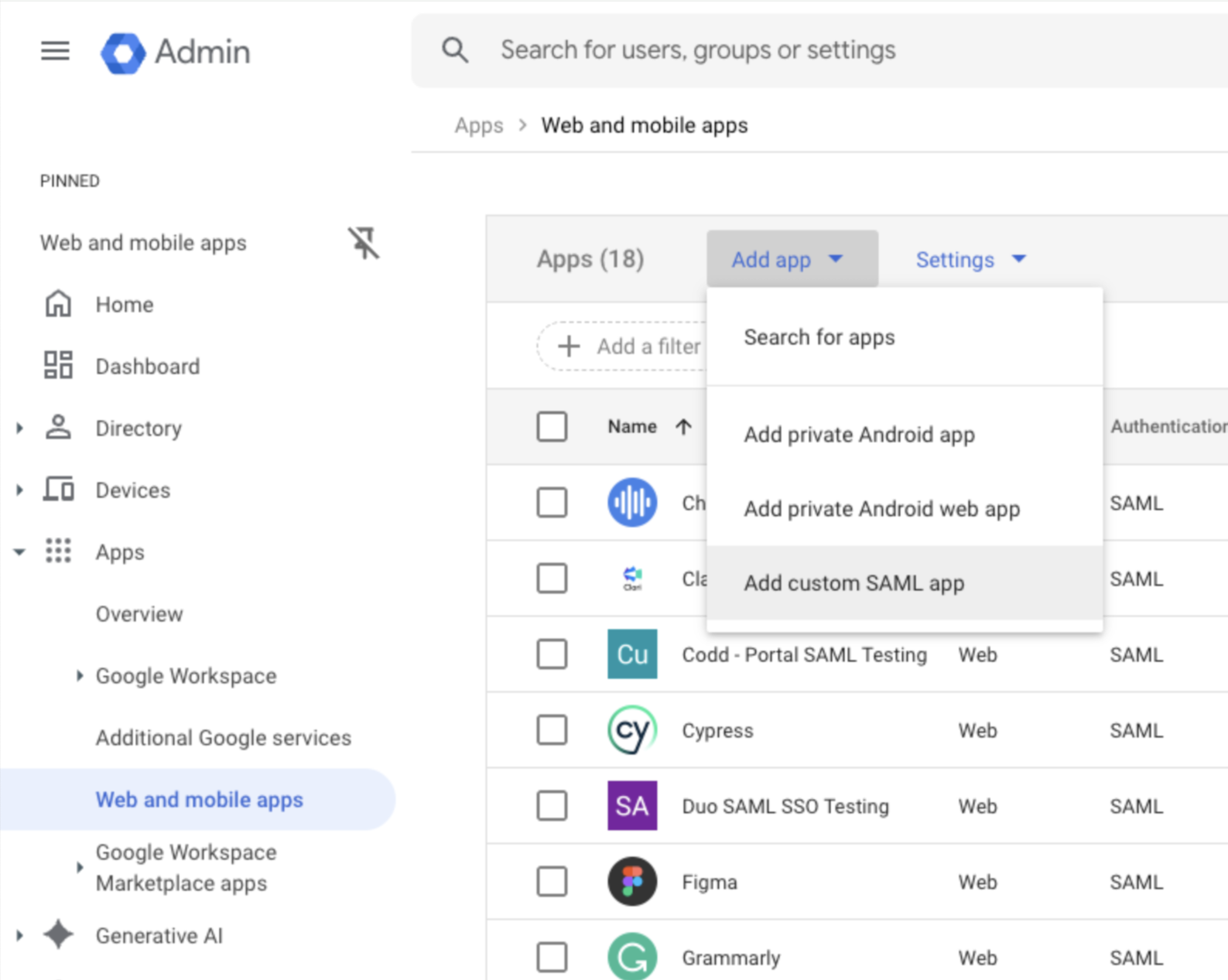Image resolution: width=1228 pixels, height=980 pixels.
Task: Check the Cypress row checkbox
Action: (x=552, y=730)
